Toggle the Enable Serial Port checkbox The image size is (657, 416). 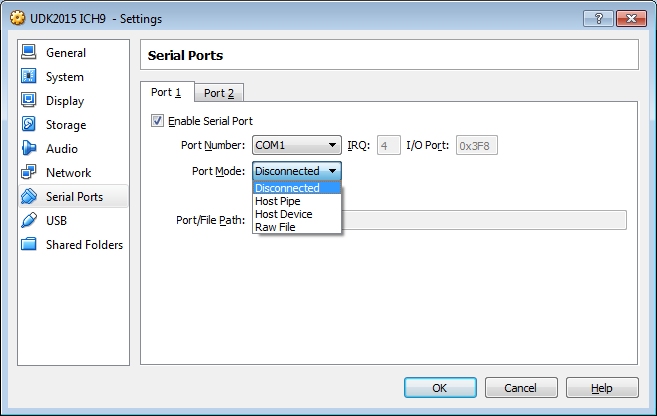pyautogui.click(x=157, y=121)
